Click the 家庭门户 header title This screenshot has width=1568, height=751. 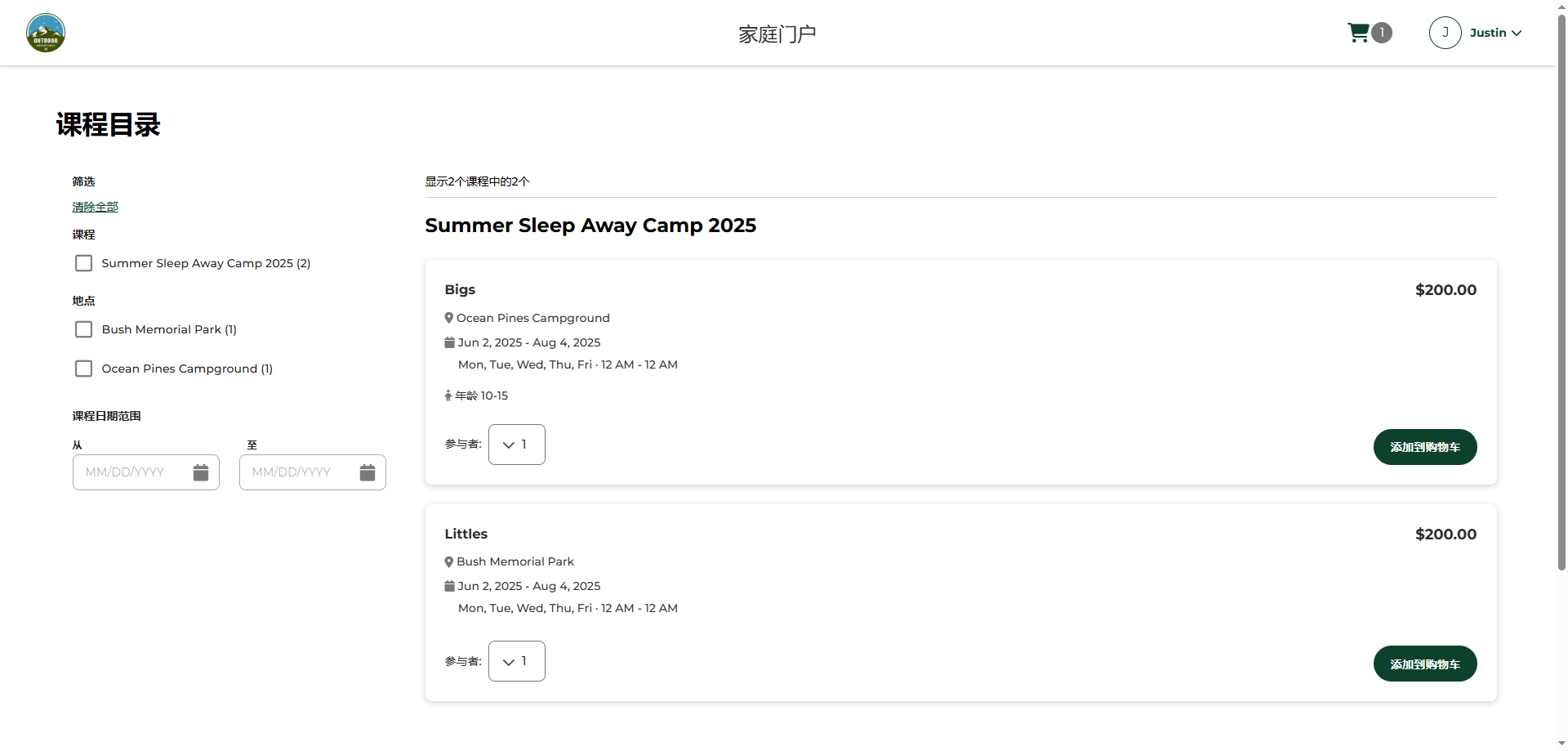(x=777, y=34)
